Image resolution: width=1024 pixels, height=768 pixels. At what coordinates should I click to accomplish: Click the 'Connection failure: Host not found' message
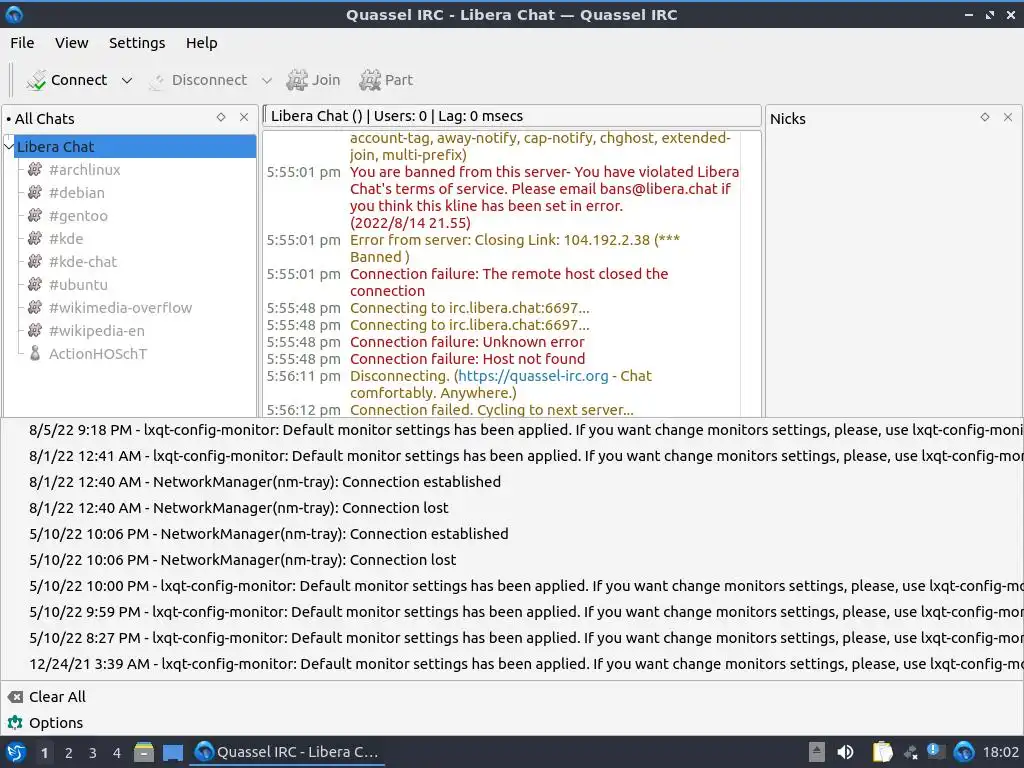coord(468,359)
